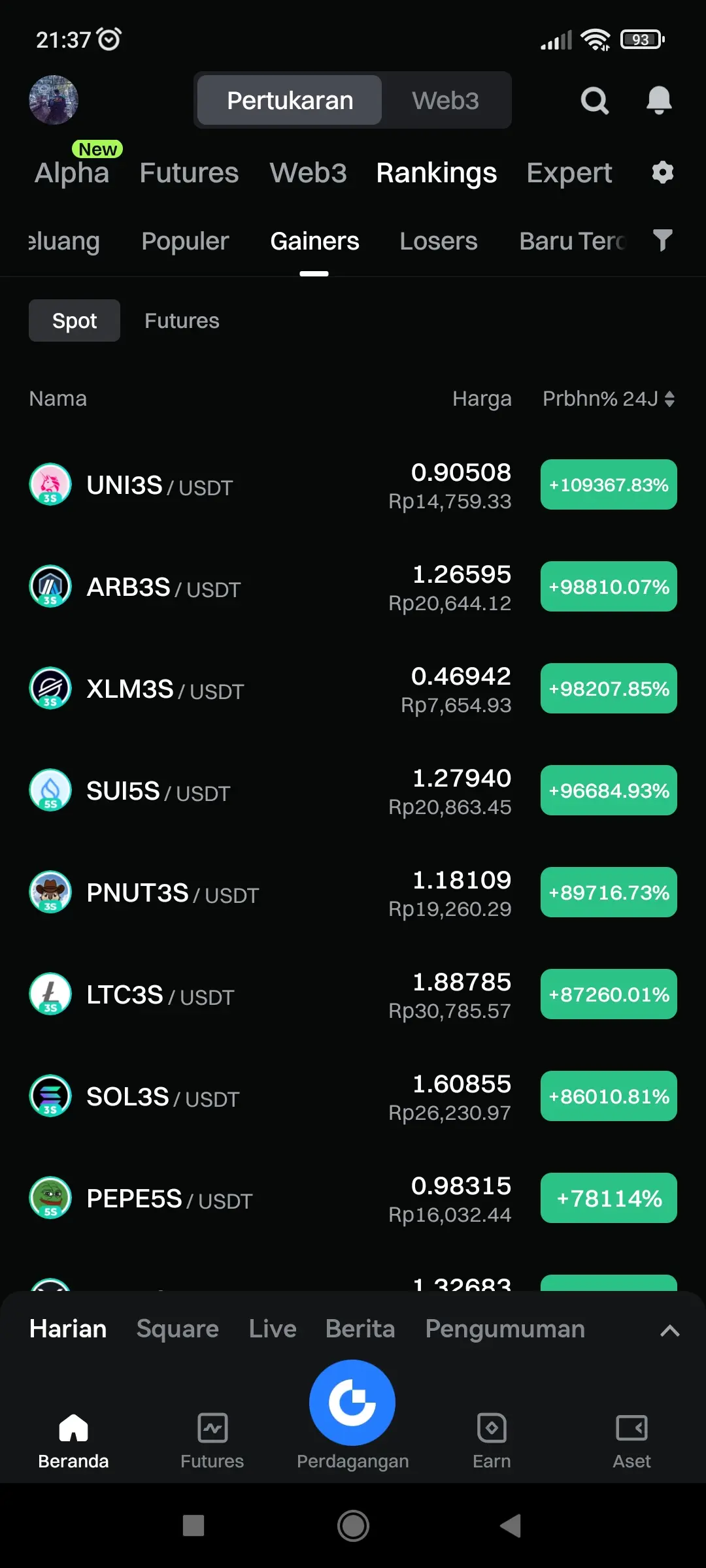The height and width of the screenshot is (1568, 706).
Task: Switch to Web3 mode toggle
Action: point(445,101)
